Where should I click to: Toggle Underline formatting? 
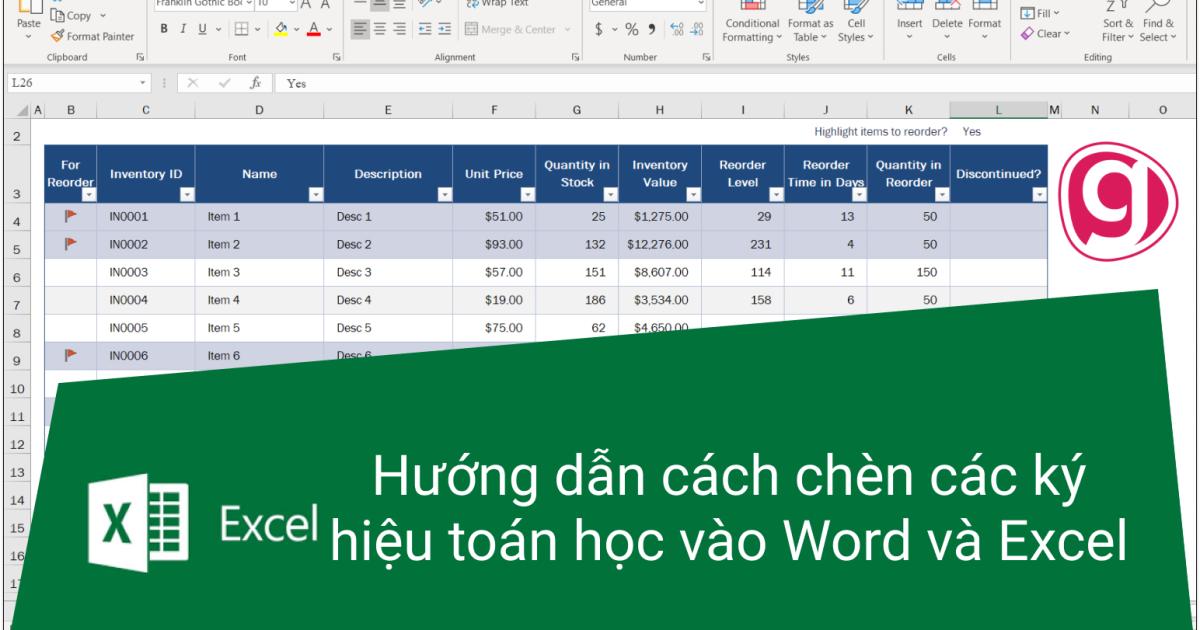[201, 28]
